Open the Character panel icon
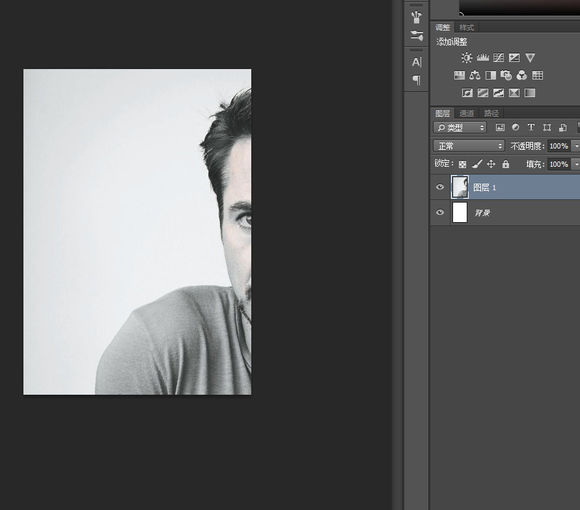This screenshot has width=580, height=510. [417, 62]
